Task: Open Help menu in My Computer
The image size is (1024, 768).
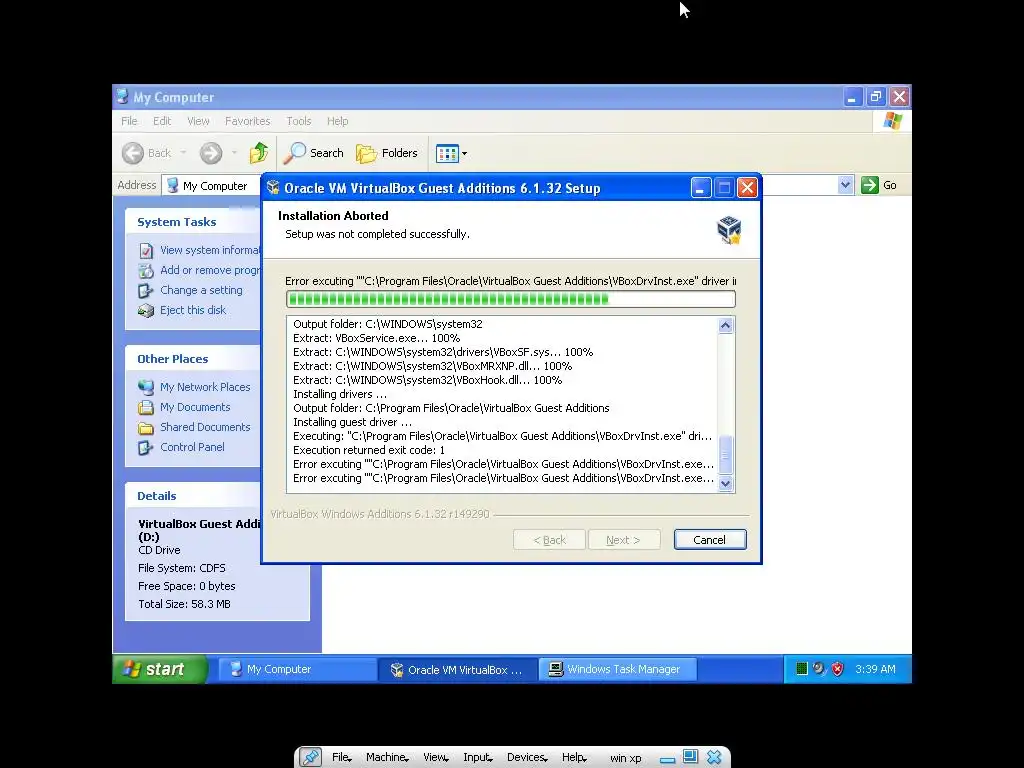Action: click(x=338, y=121)
